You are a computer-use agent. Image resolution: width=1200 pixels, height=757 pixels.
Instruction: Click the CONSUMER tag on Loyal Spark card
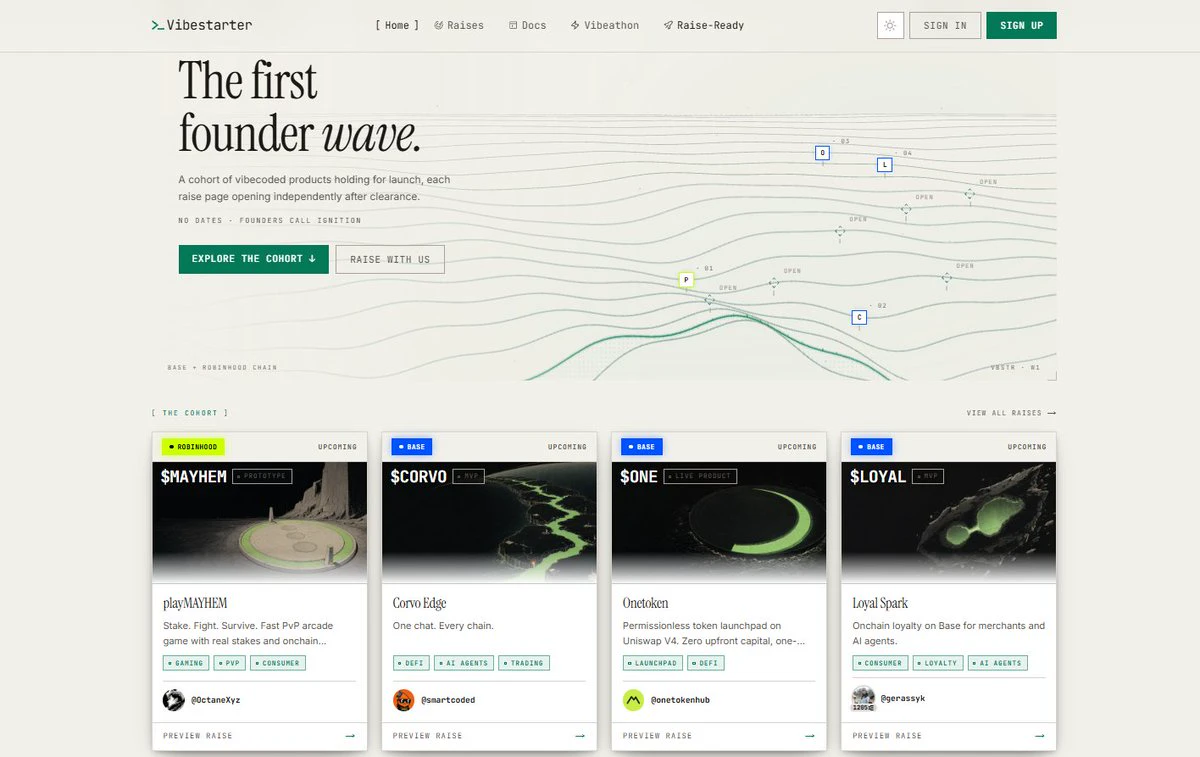coord(880,663)
